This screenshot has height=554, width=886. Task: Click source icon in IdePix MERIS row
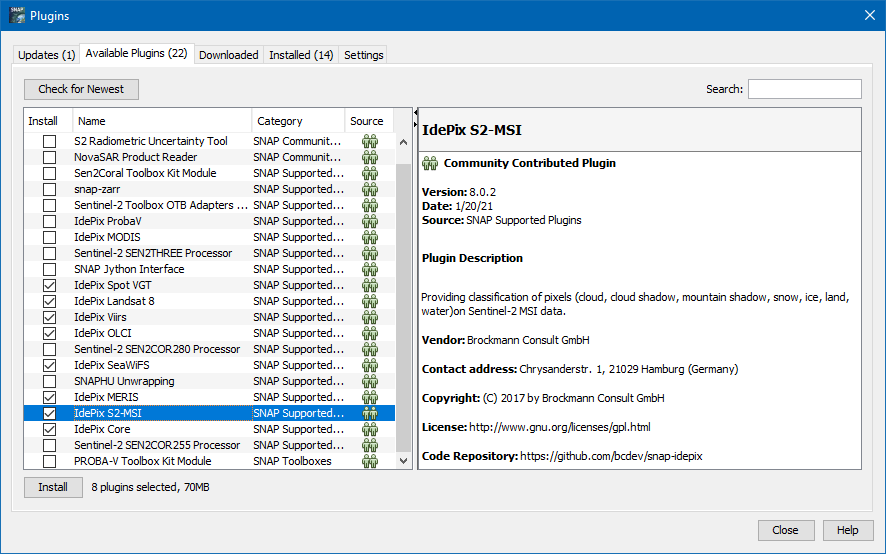(370, 397)
